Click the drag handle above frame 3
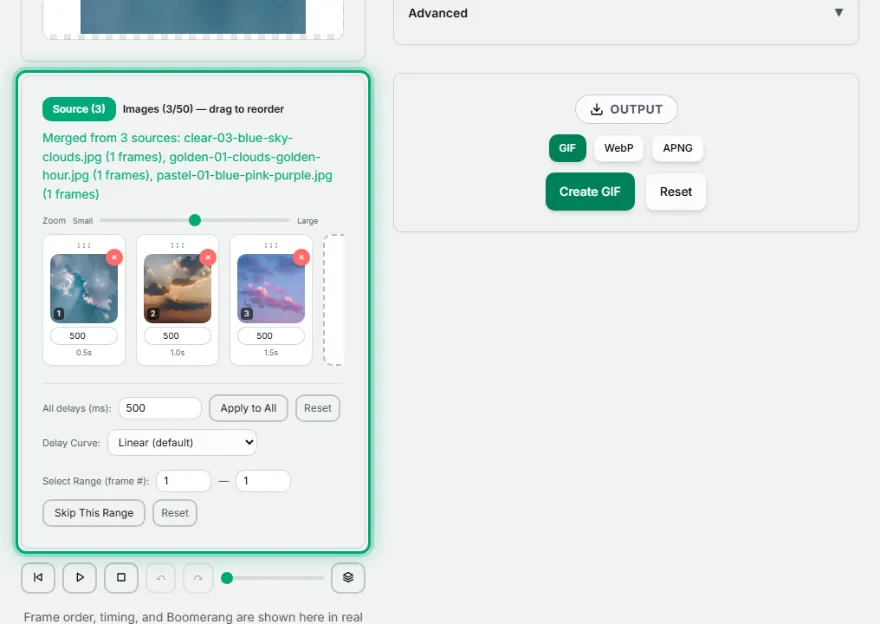Viewport: 880px width, 624px height. (x=271, y=245)
